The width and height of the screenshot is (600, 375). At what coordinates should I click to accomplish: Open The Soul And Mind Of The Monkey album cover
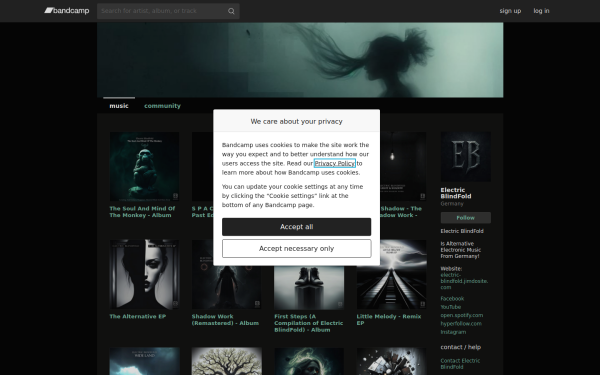point(144,167)
